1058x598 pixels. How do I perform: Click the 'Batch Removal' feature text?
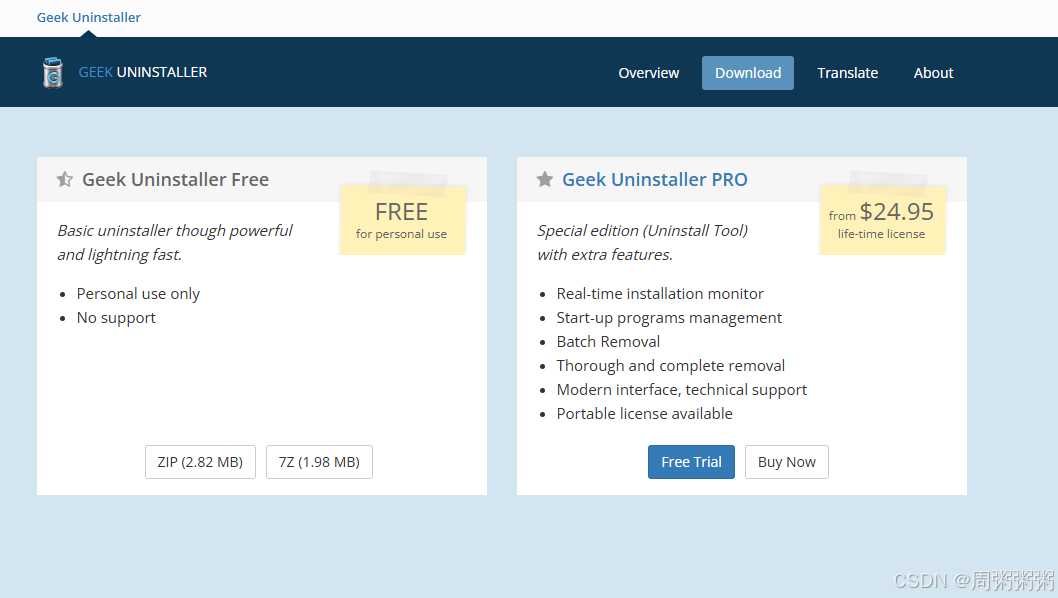[608, 342]
